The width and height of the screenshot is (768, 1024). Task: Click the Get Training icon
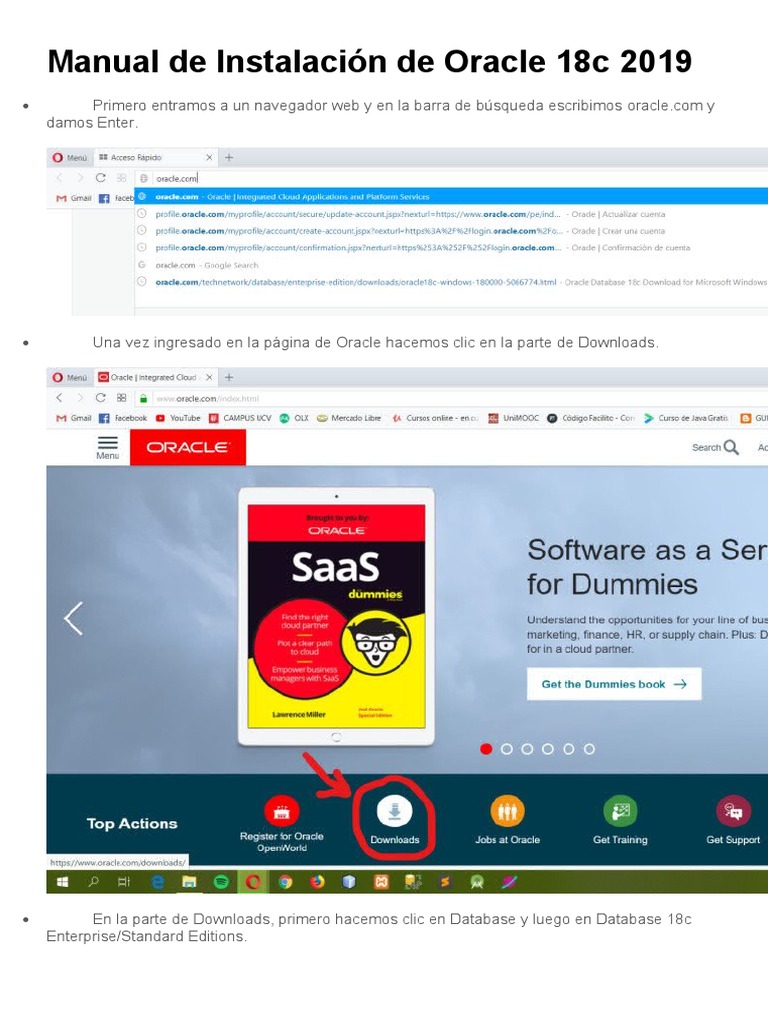coord(620,812)
